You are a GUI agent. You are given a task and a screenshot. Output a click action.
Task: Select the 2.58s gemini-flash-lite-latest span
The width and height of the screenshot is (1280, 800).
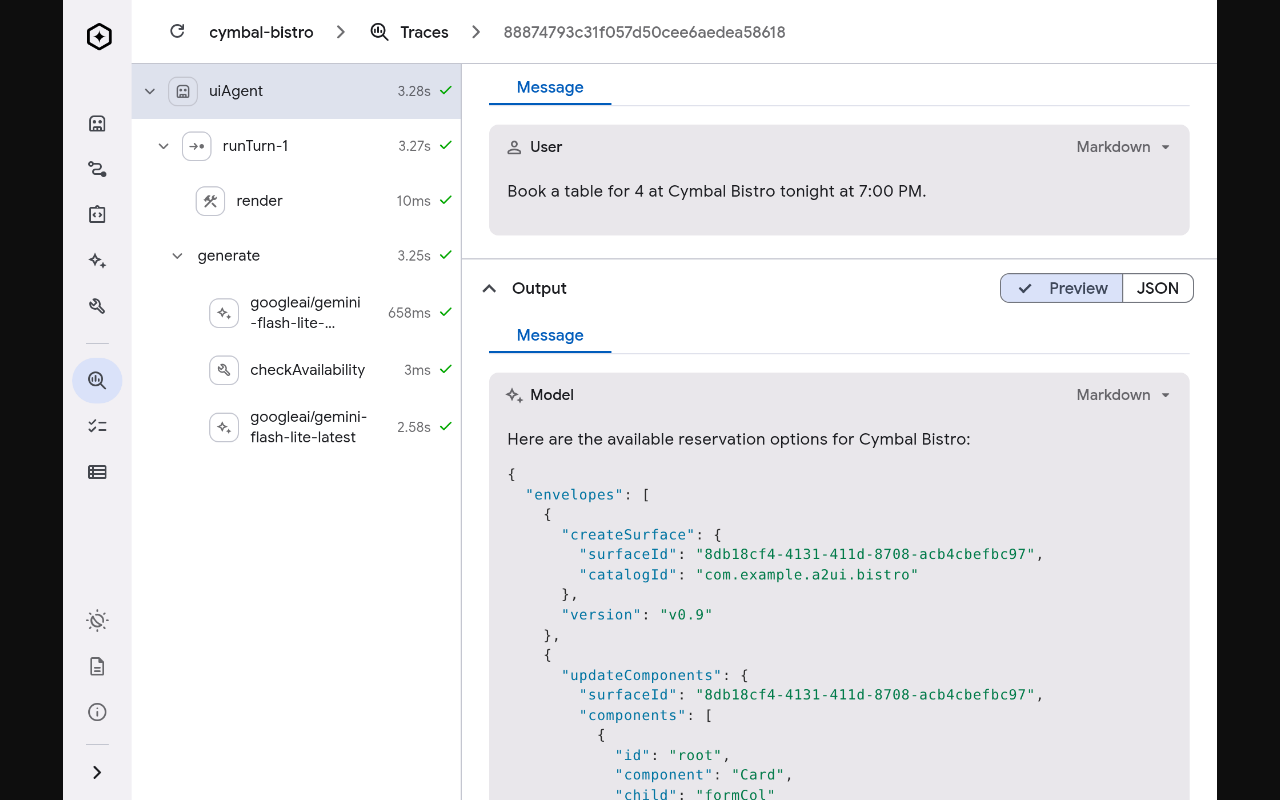click(x=296, y=427)
